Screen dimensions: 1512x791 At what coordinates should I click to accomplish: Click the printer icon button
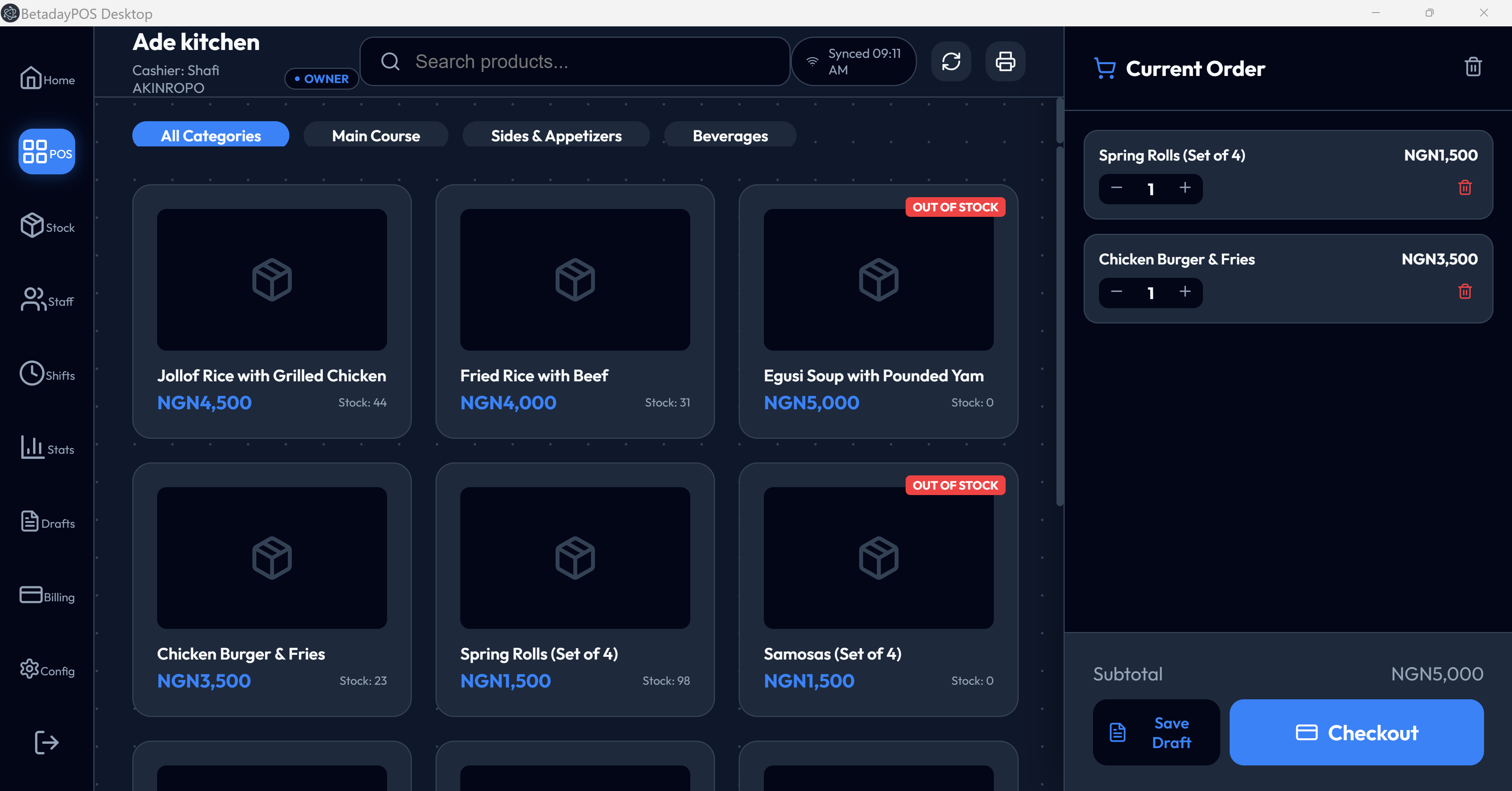pyautogui.click(x=1005, y=62)
